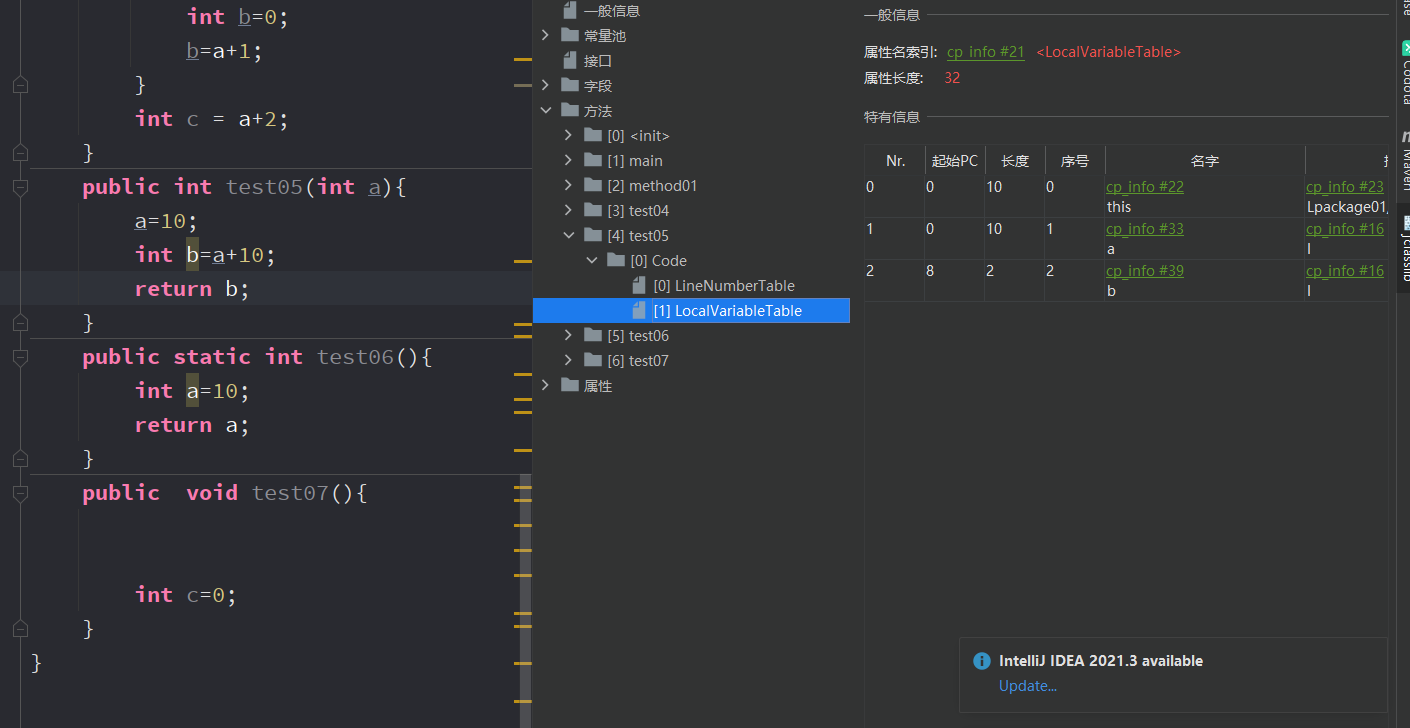Click the 字段 folder icon
Screen dimensions: 1410x728
pos(570,85)
